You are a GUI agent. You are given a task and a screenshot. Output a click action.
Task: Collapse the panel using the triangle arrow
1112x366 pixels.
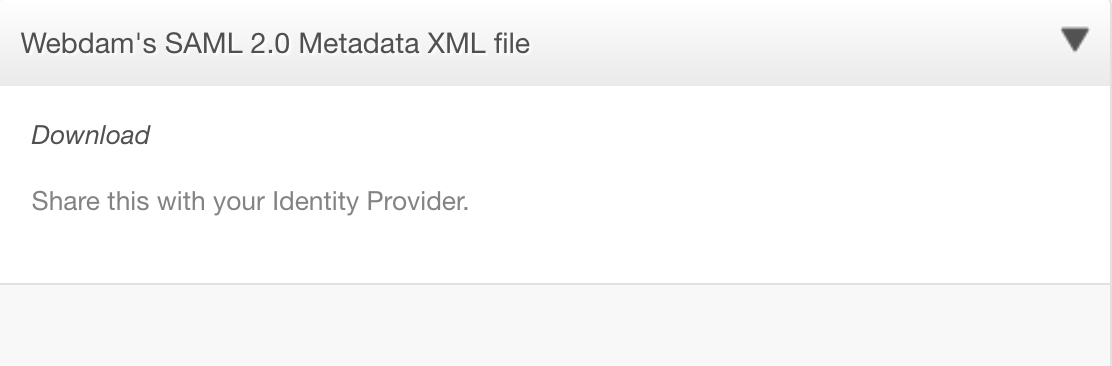coord(1075,40)
